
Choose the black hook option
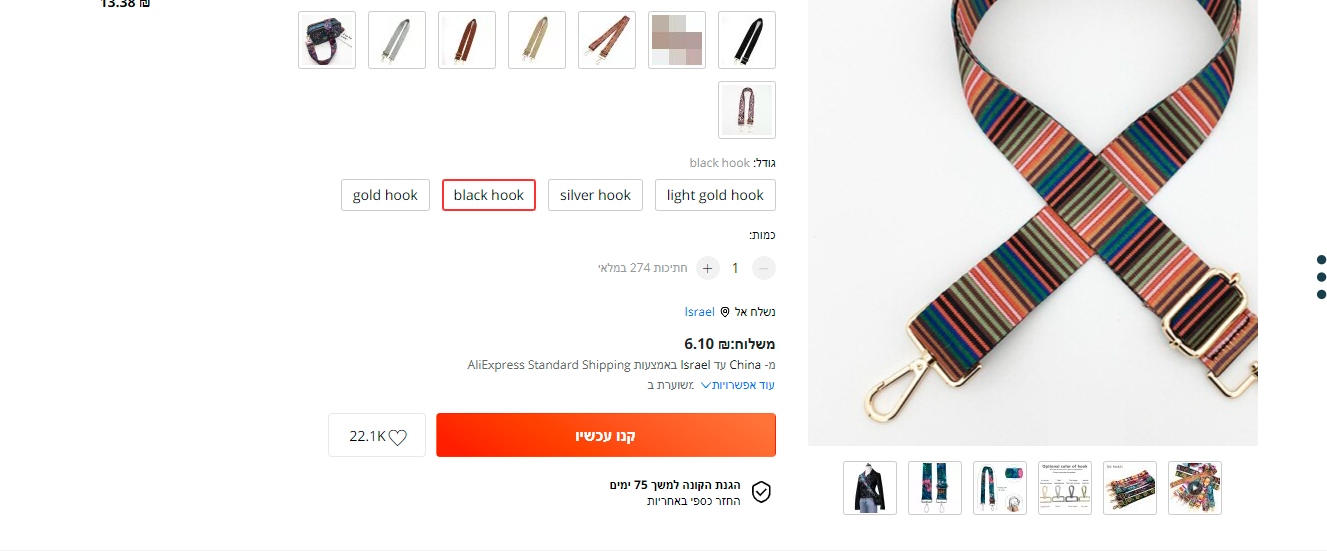point(489,195)
